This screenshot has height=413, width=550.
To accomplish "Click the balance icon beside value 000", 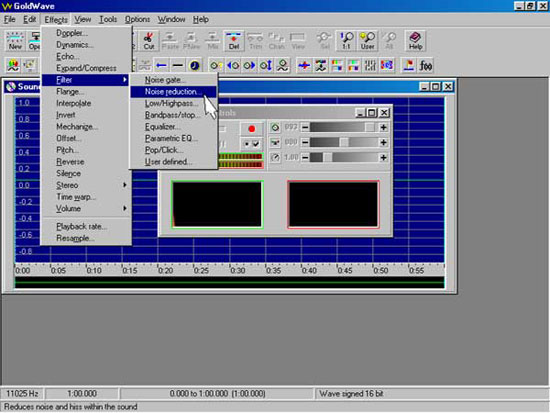I will point(275,142).
